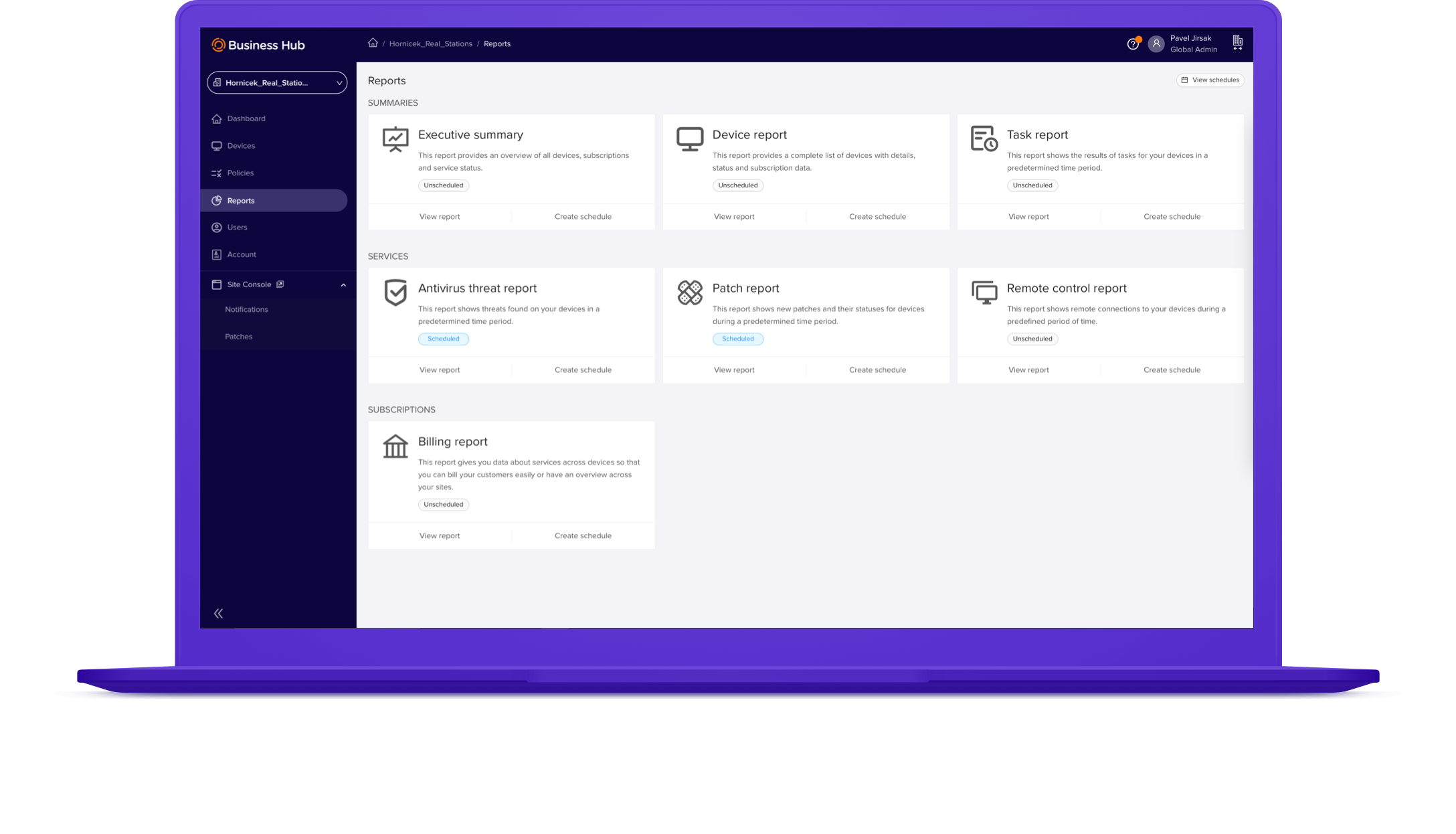Click the View schedules button

pos(1210,80)
